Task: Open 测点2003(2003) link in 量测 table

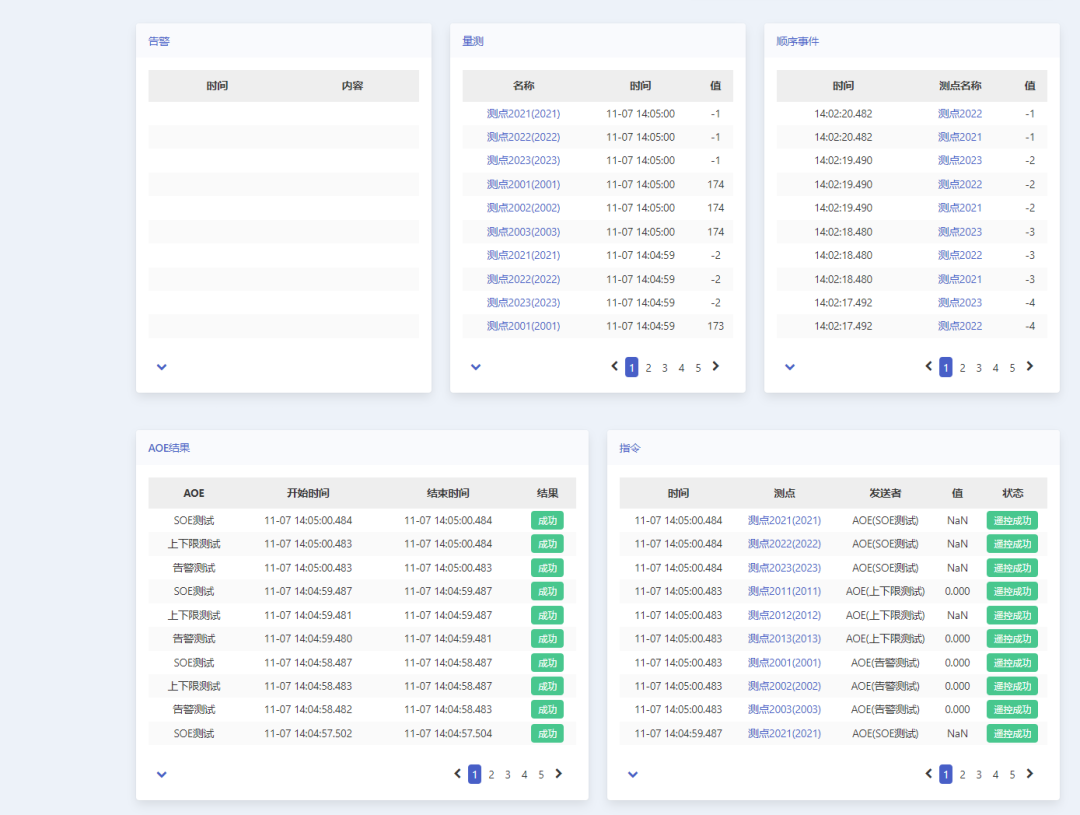Action: 523,232
